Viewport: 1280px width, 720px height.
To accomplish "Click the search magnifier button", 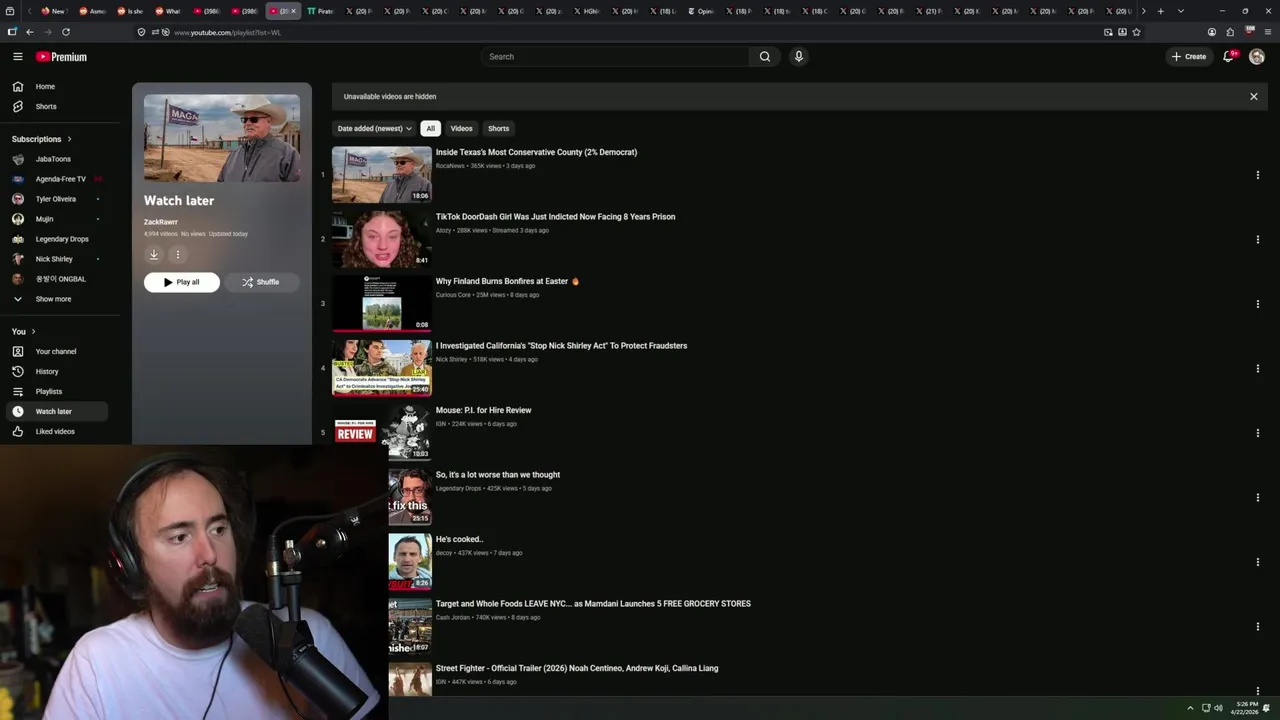I will point(765,57).
